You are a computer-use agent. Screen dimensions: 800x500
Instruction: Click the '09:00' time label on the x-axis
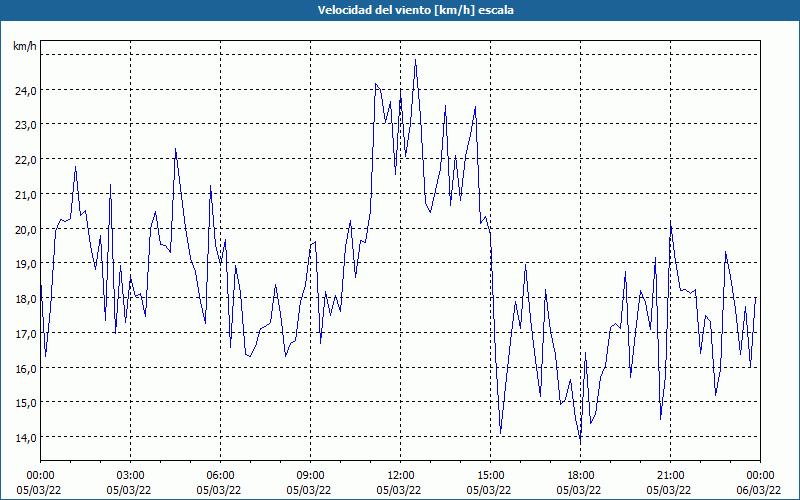(x=310, y=476)
